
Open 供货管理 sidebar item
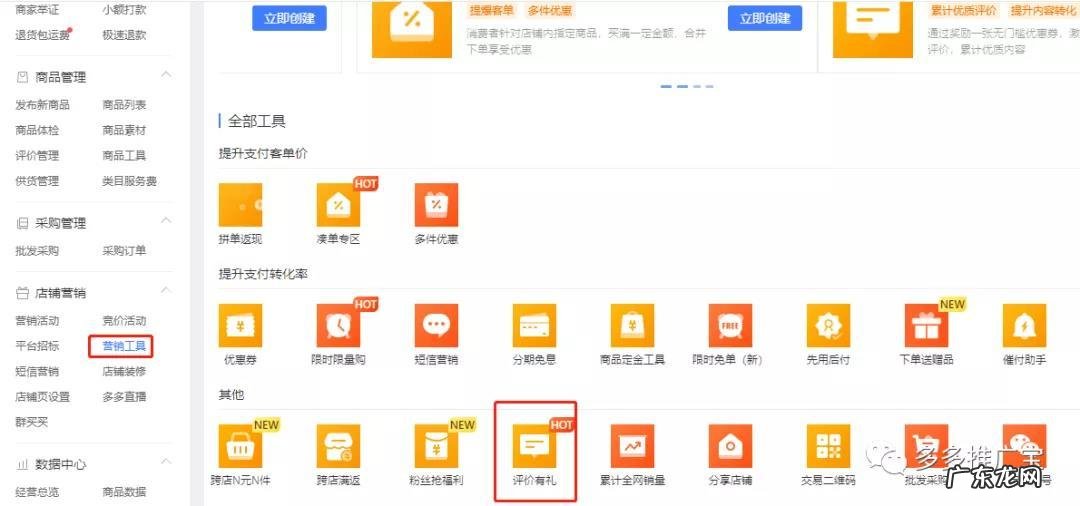[37, 181]
